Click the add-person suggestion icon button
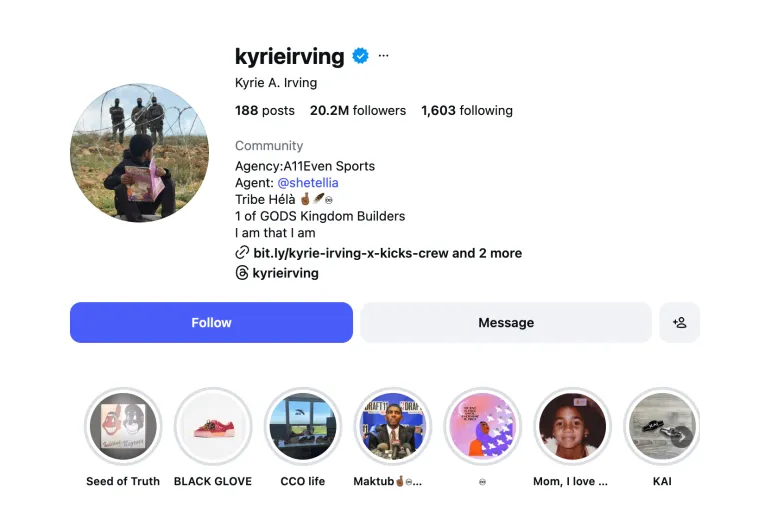The width and height of the screenshot is (770, 513). click(680, 323)
